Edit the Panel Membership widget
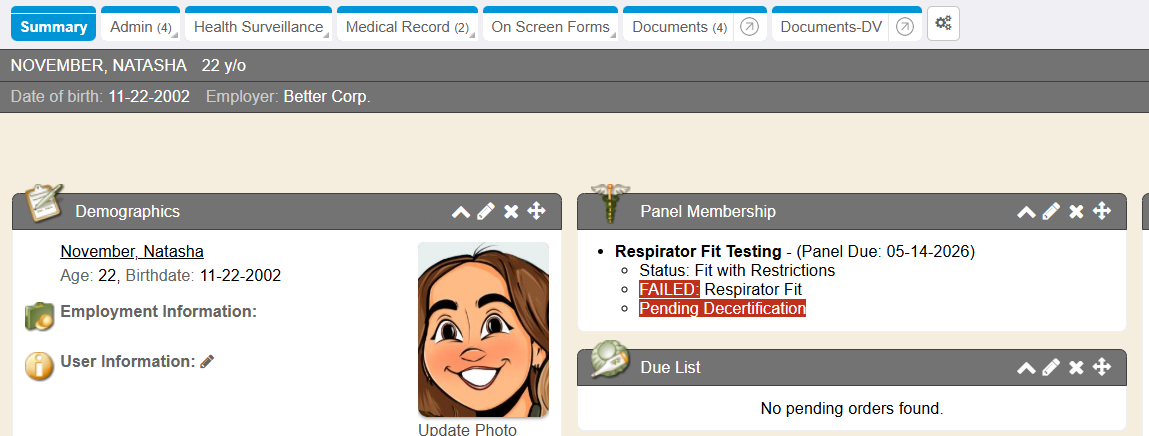The image size is (1149, 436). (1051, 211)
